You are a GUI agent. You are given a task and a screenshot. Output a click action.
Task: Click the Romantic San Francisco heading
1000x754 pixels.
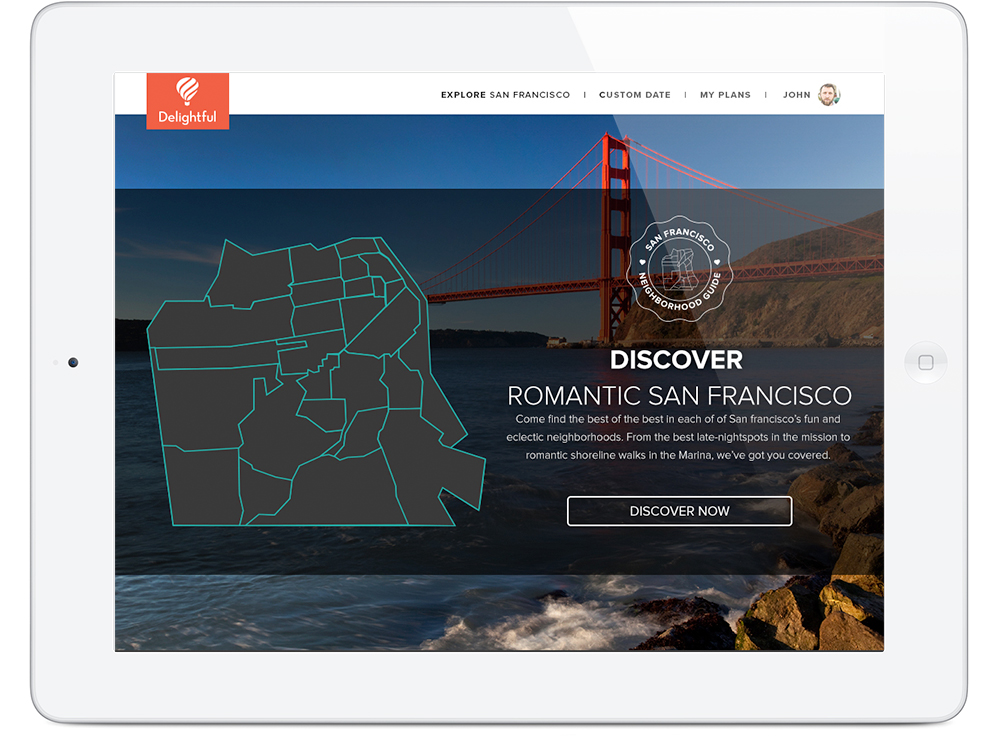point(679,395)
